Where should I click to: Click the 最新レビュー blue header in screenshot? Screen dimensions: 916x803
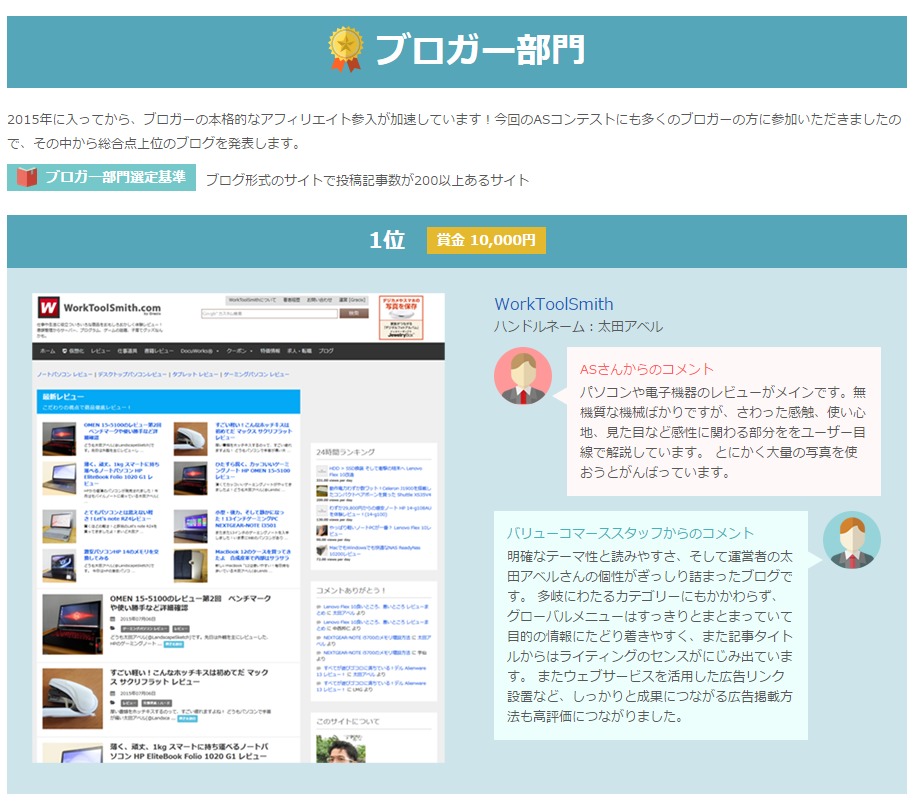[x=168, y=401]
